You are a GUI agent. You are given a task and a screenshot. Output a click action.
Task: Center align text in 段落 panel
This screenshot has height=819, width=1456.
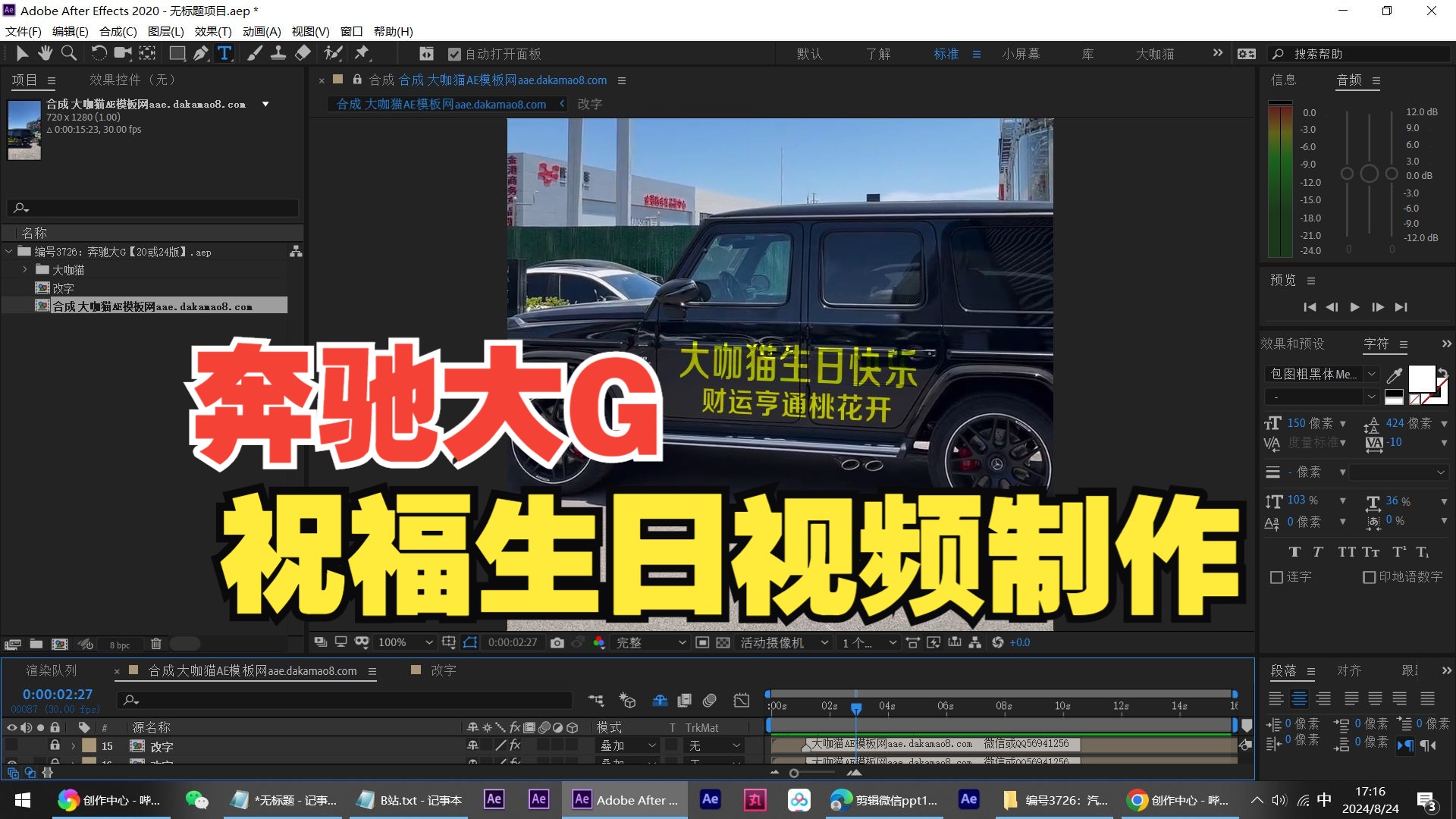(x=1300, y=698)
